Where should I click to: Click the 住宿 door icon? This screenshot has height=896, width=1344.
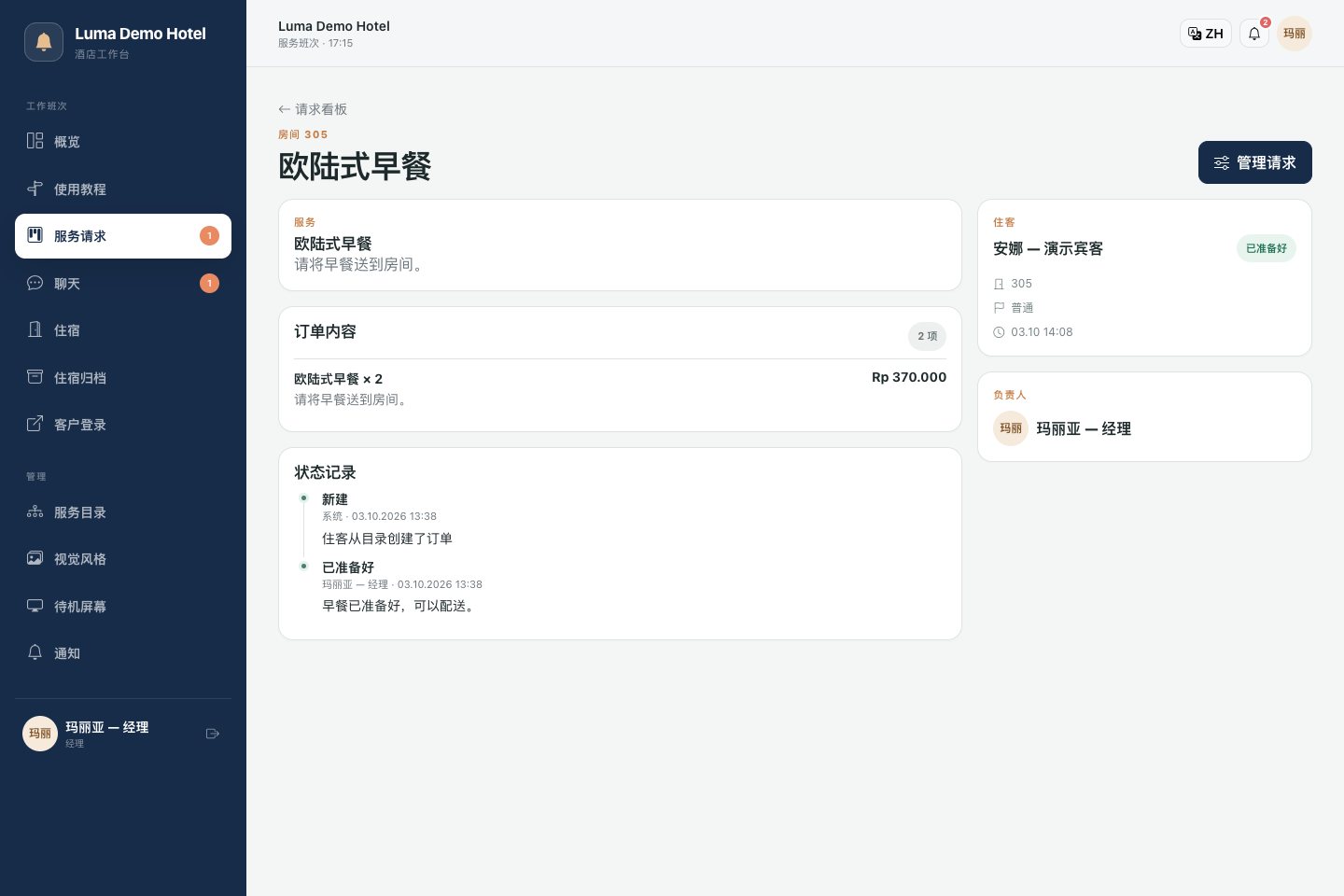35,329
